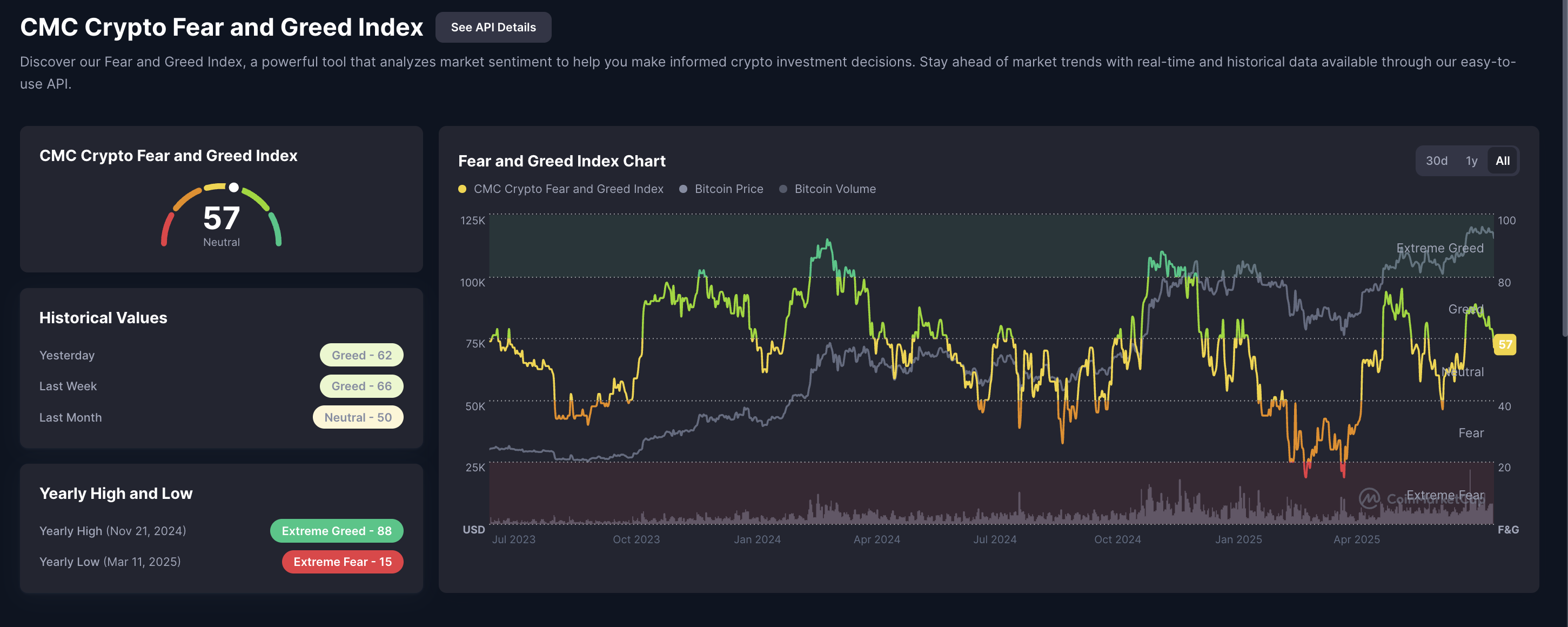Switch the chart to the 30d tab
The width and height of the screenshot is (1568, 627).
pos(1436,161)
